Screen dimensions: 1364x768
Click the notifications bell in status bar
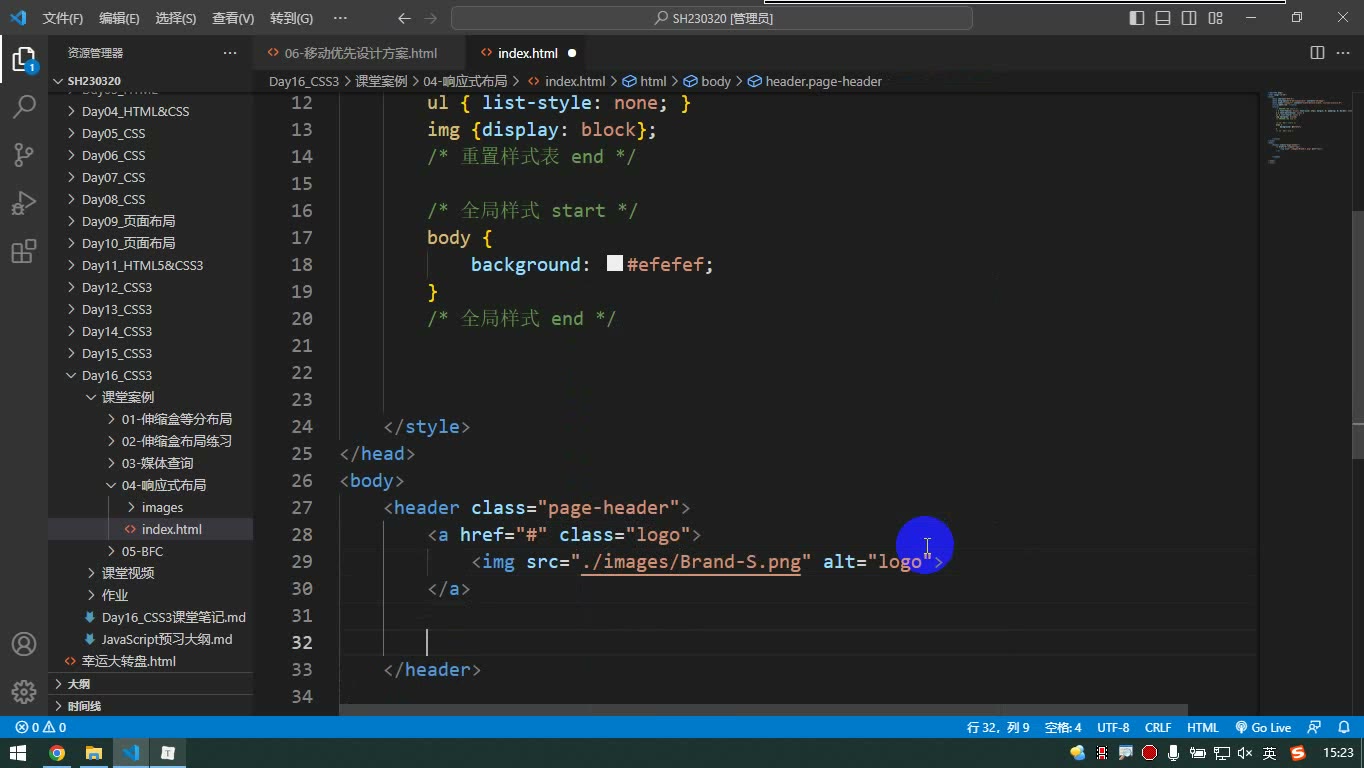[1343, 728]
